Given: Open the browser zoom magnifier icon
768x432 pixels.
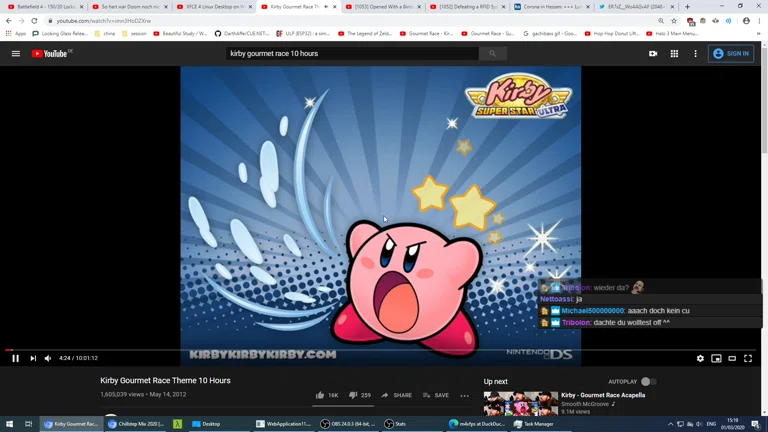Looking at the screenshot, I should click(x=661, y=21).
